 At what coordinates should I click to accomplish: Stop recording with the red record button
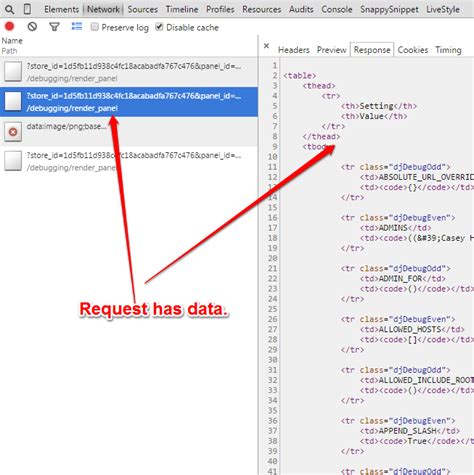(x=10, y=26)
